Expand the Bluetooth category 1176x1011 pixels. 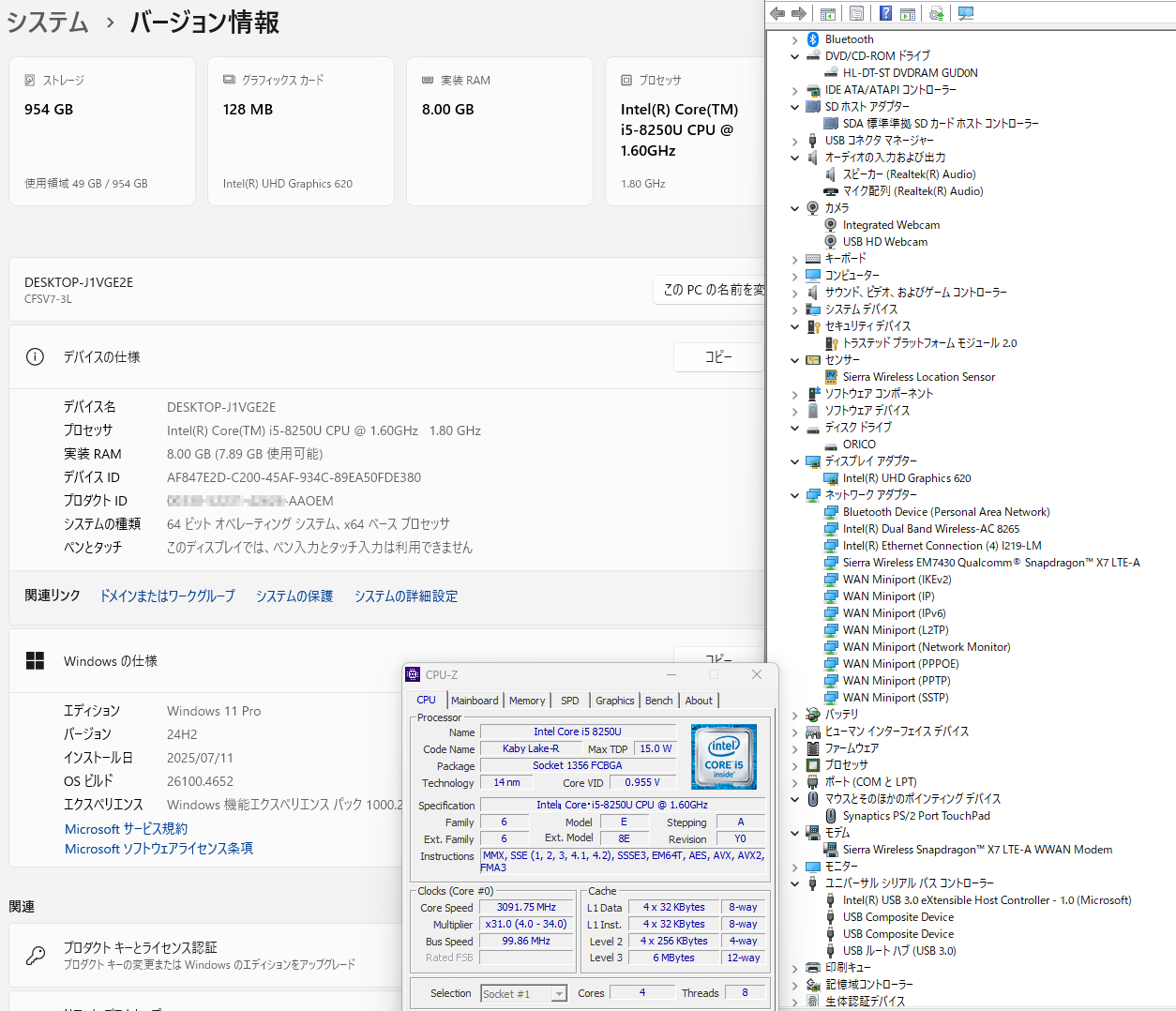point(795,39)
